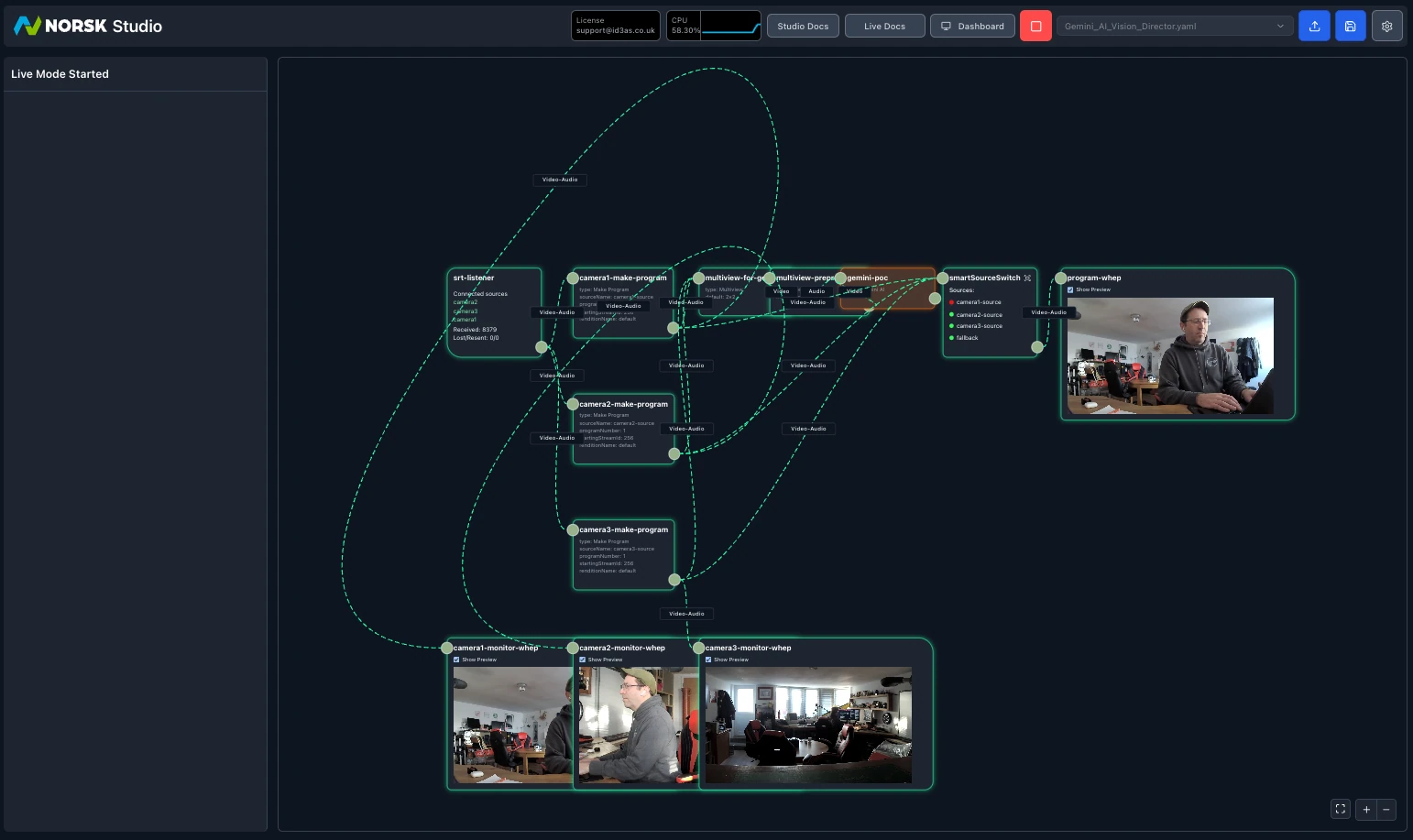Image resolution: width=1413 pixels, height=840 pixels.
Task: Click the smartSourceSwitch output port
Action: point(1037,347)
